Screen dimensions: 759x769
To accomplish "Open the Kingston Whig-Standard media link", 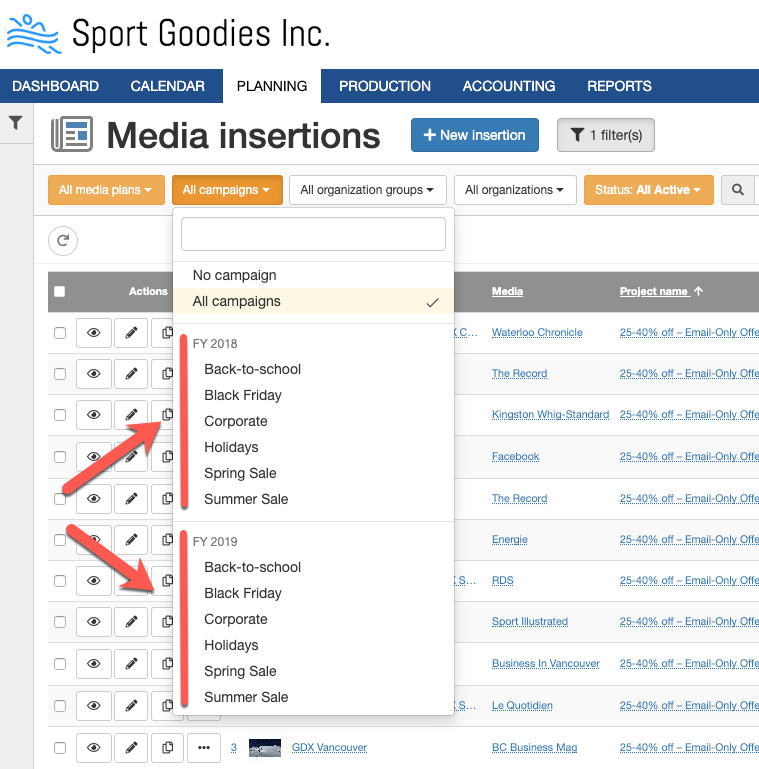I will 550,415.
